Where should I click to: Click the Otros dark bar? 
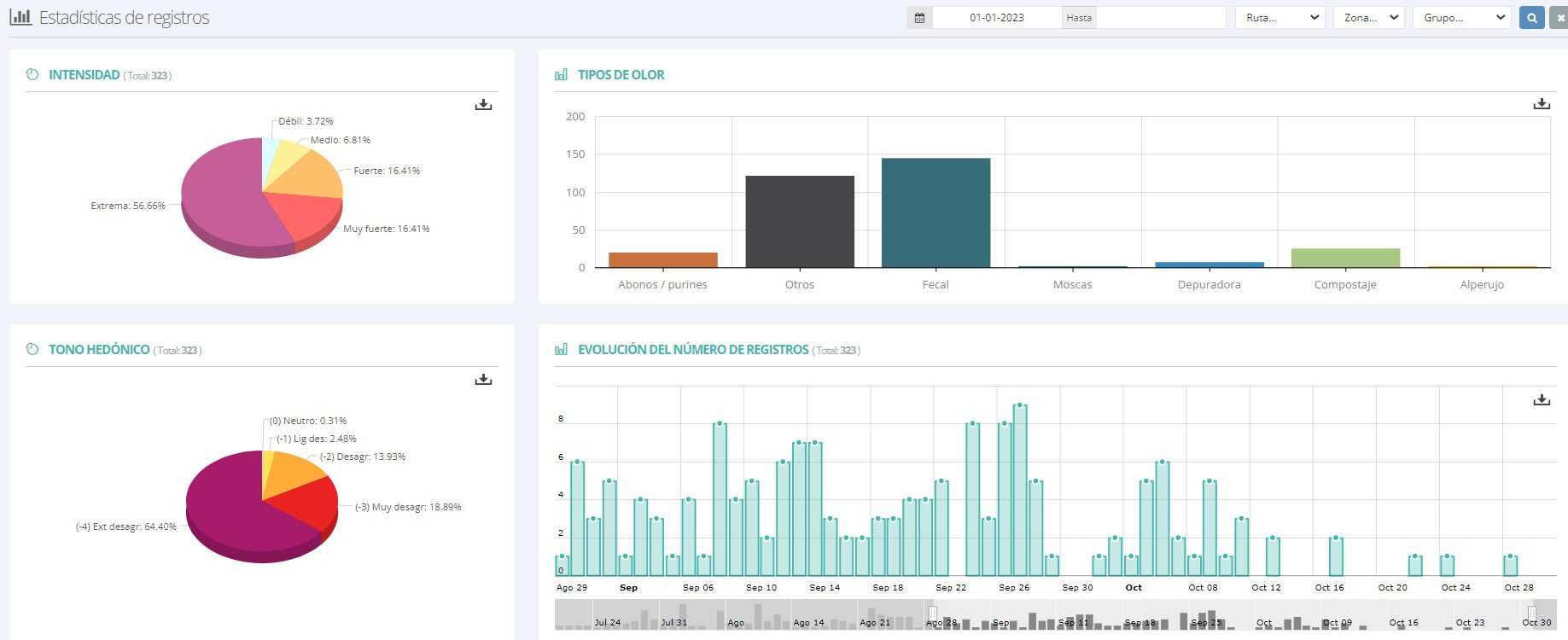coord(800,222)
